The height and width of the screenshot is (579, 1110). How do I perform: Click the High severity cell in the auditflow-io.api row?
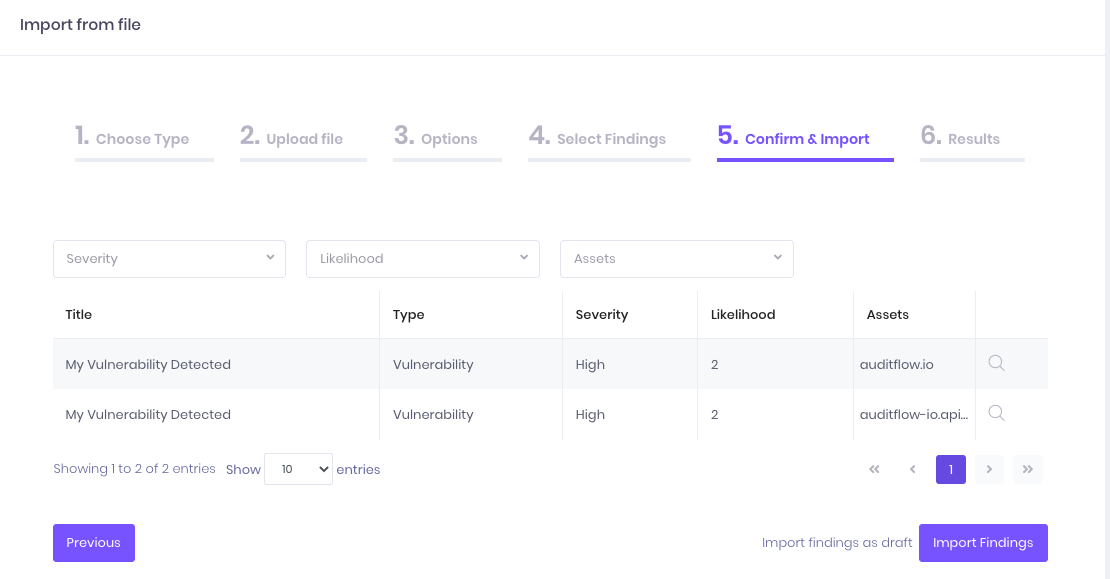(630, 415)
